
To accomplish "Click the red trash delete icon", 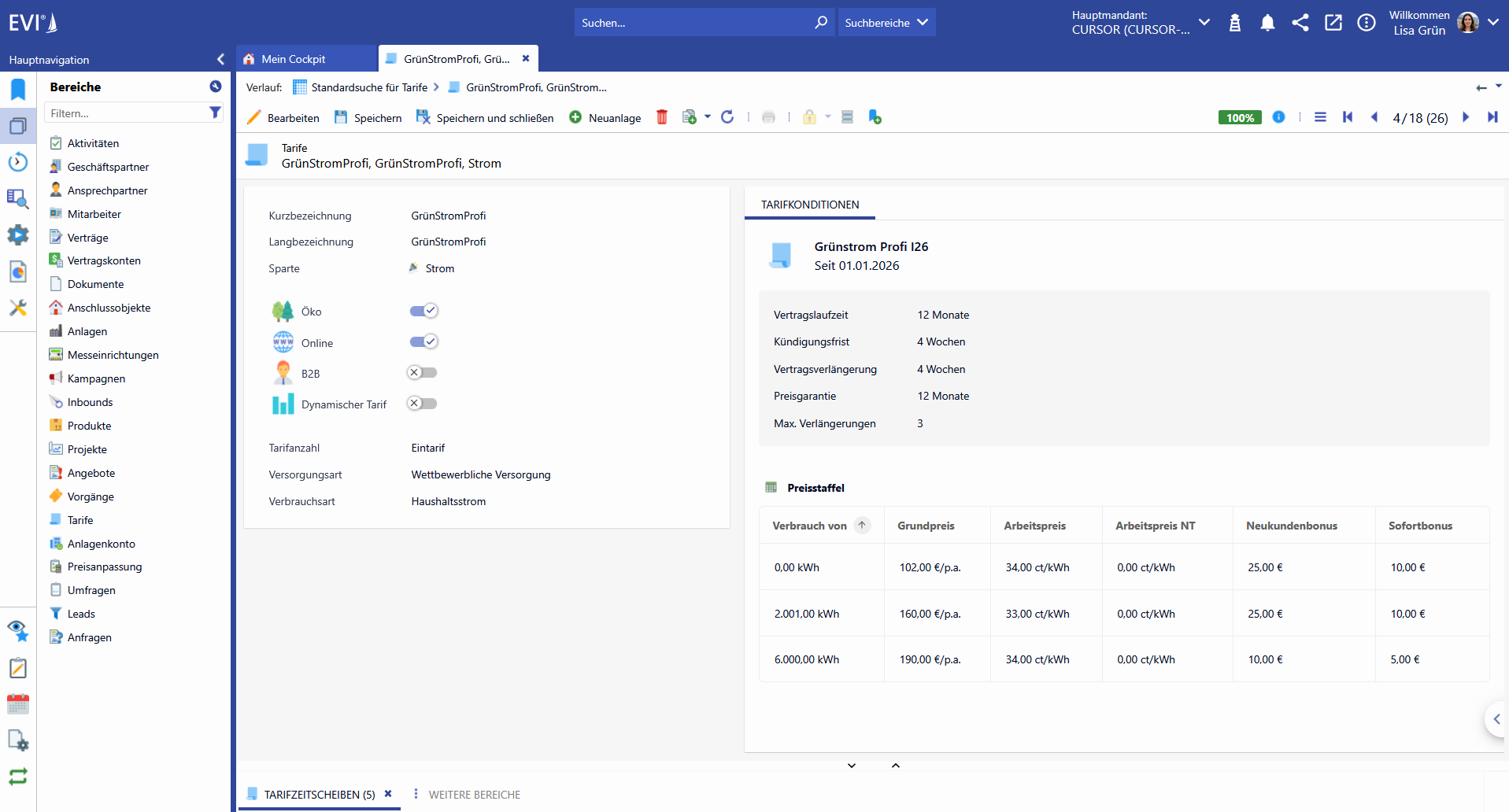I will coord(662,117).
